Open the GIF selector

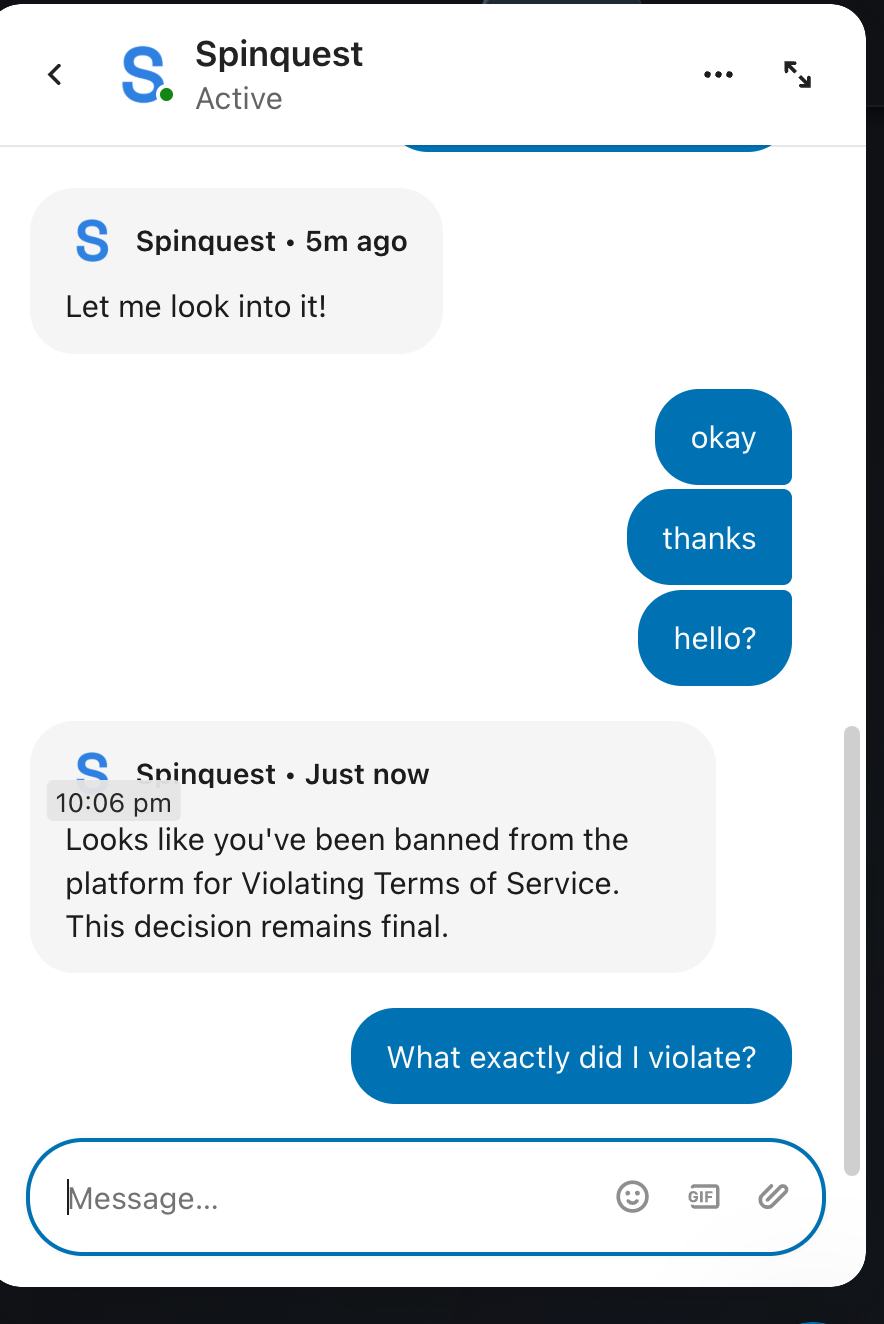[x=704, y=1196]
